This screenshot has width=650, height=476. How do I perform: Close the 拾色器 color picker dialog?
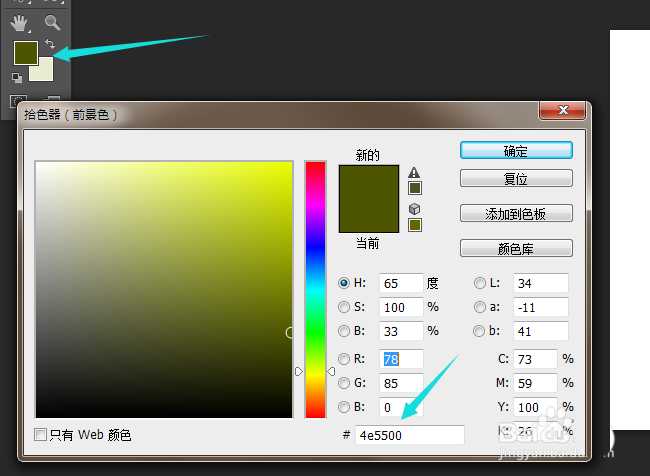[563, 110]
